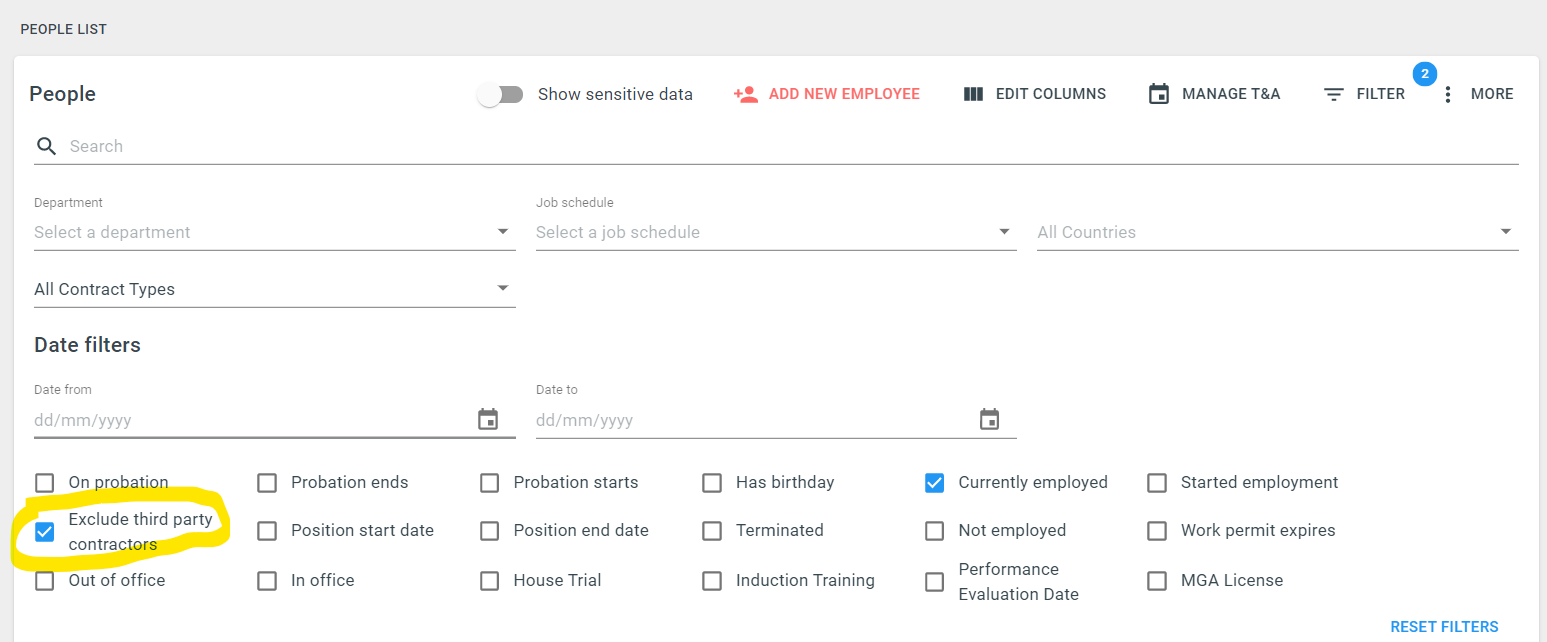This screenshot has width=1547, height=642.
Task: Click EDIT COLUMNS button label
Action: tap(1051, 94)
